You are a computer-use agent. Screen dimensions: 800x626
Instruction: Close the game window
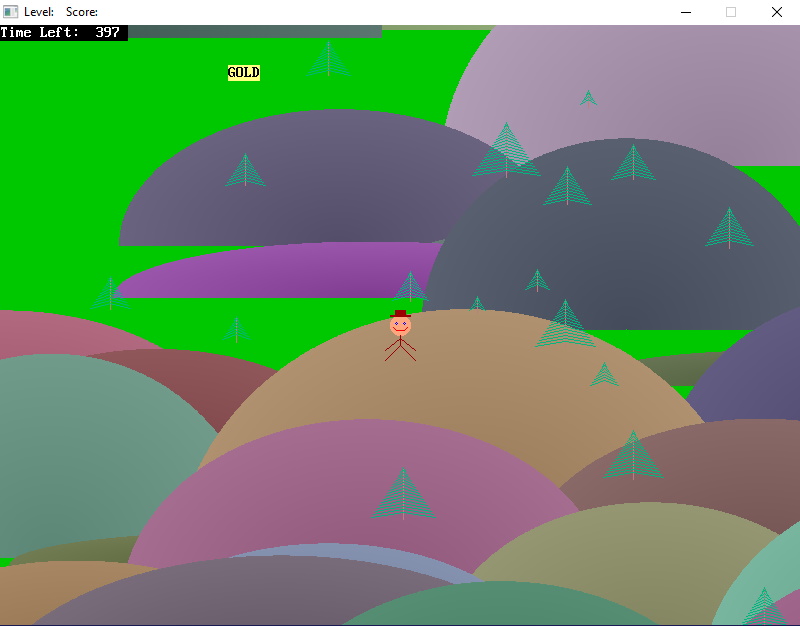[x=777, y=12]
